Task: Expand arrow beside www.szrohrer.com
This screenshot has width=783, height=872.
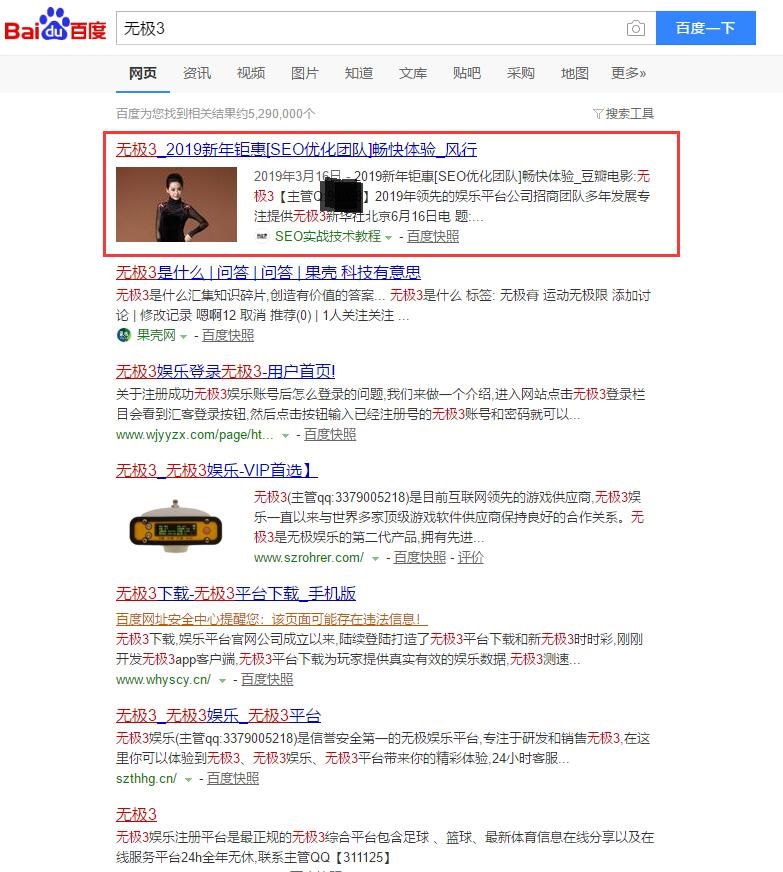Action: pos(375,558)
